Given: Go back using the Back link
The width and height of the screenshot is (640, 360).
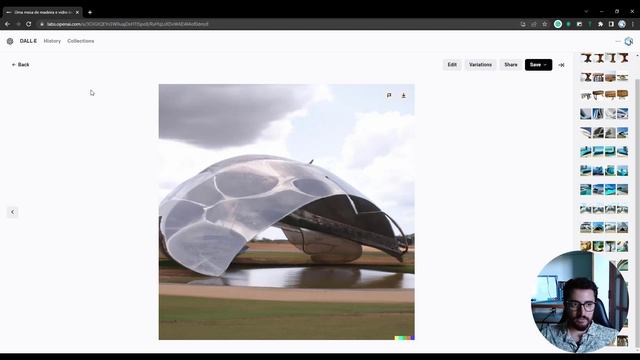Looking at the screenshot, I should (x=20, y=65).
